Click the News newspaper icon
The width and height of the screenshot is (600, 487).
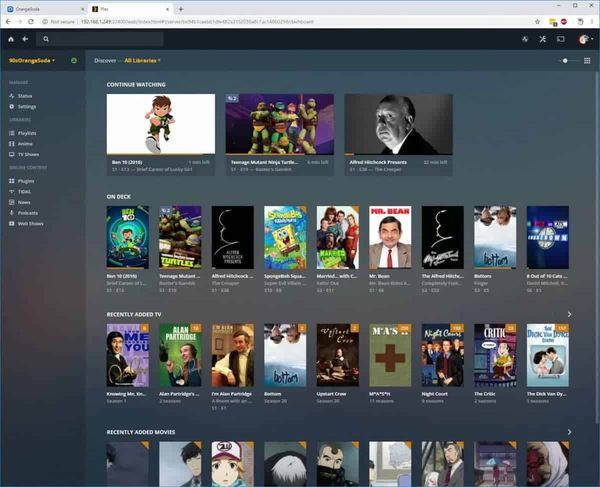pos(11,202)
